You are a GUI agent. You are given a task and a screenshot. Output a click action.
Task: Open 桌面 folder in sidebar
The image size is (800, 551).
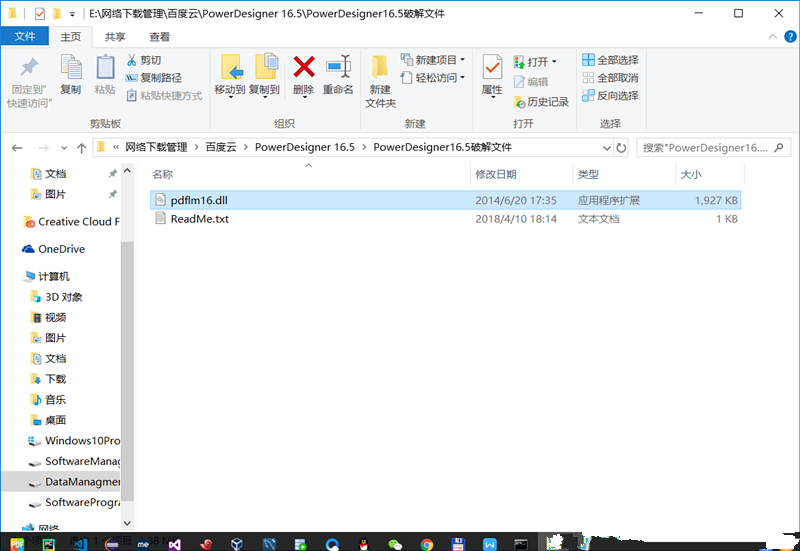coord(49,420)
